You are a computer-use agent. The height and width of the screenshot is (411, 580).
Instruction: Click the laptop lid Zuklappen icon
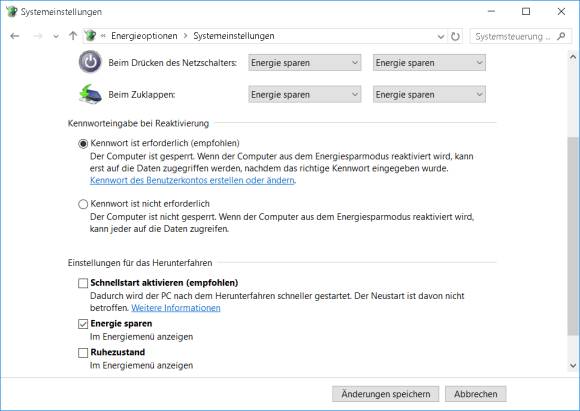coord(90,94)
